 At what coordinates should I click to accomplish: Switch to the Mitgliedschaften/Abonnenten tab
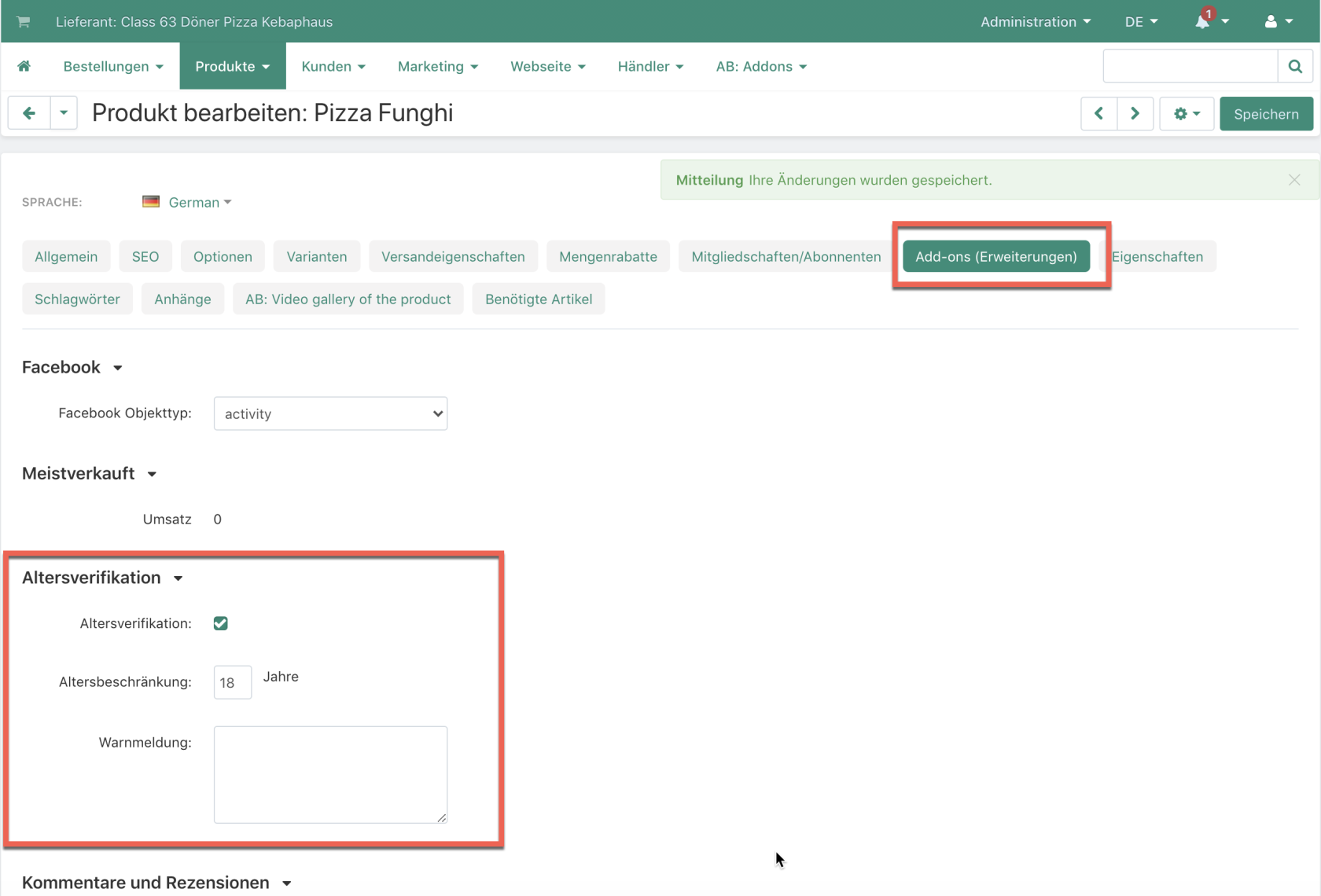pos(786,256)
